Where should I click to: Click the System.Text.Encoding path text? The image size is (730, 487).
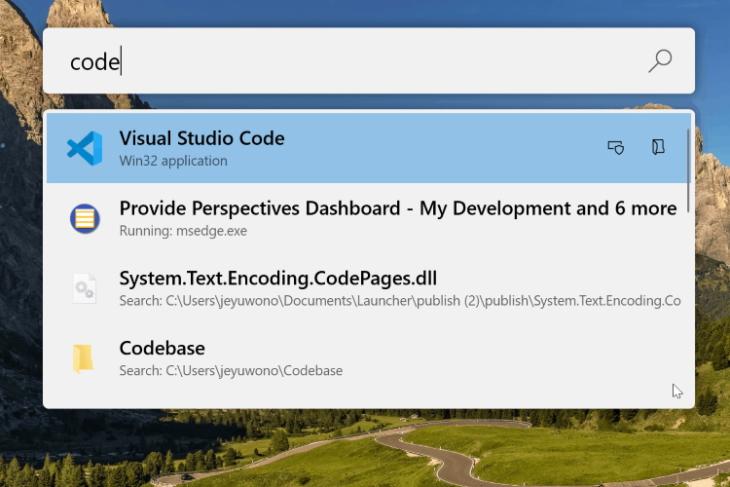click(400, 301)
